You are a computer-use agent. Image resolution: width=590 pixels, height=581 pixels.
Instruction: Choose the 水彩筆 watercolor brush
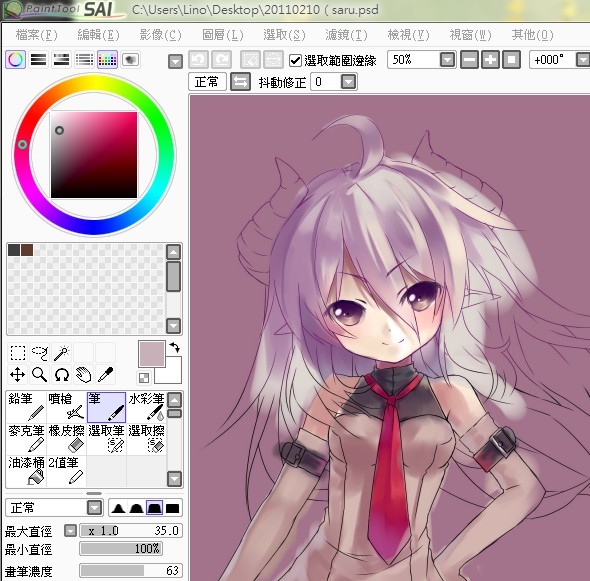[x=146, y=407]
